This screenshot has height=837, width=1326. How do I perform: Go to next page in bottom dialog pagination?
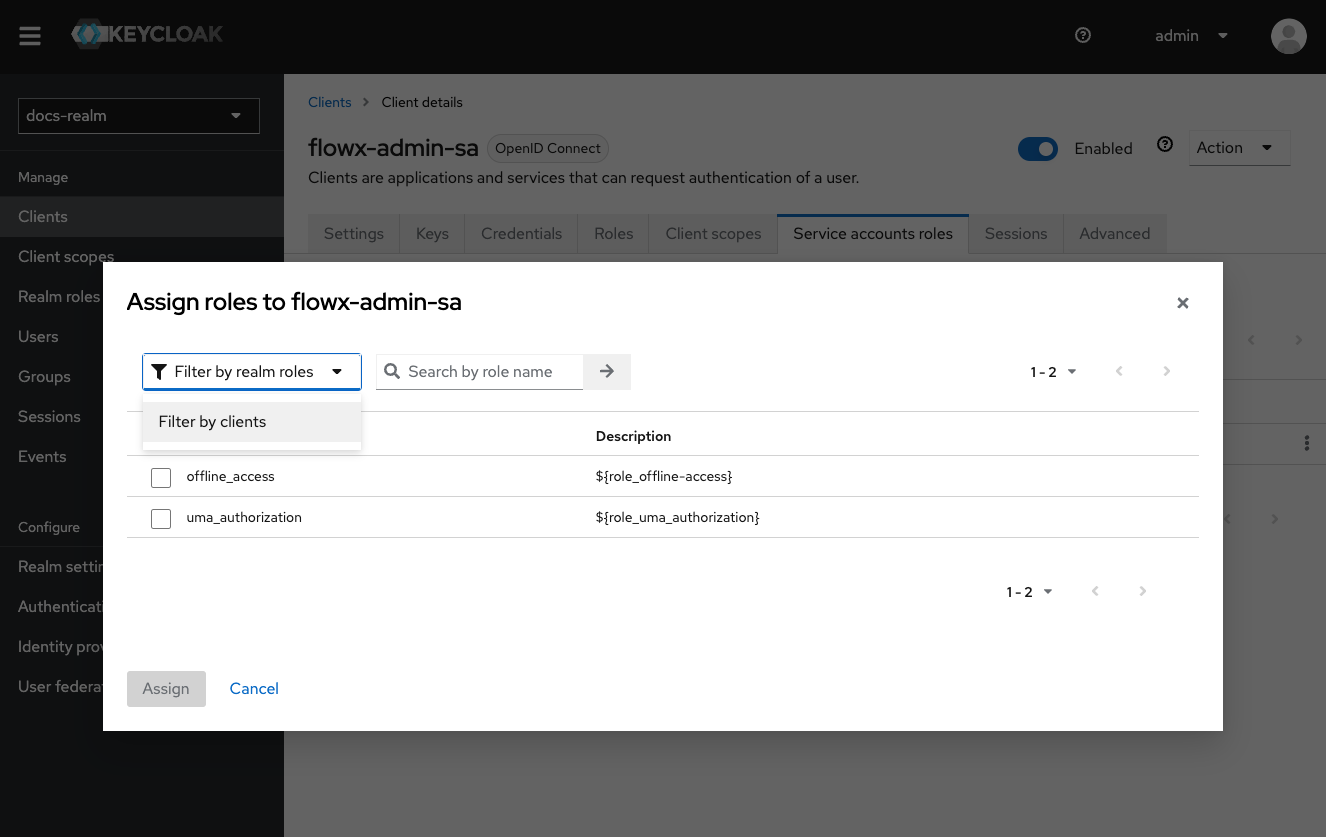(1142, 591)
